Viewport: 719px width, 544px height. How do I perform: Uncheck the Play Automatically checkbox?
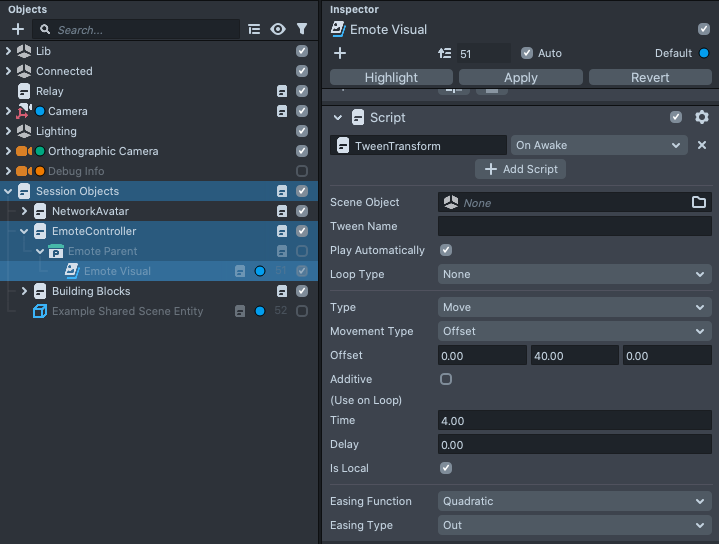point(446,250)
